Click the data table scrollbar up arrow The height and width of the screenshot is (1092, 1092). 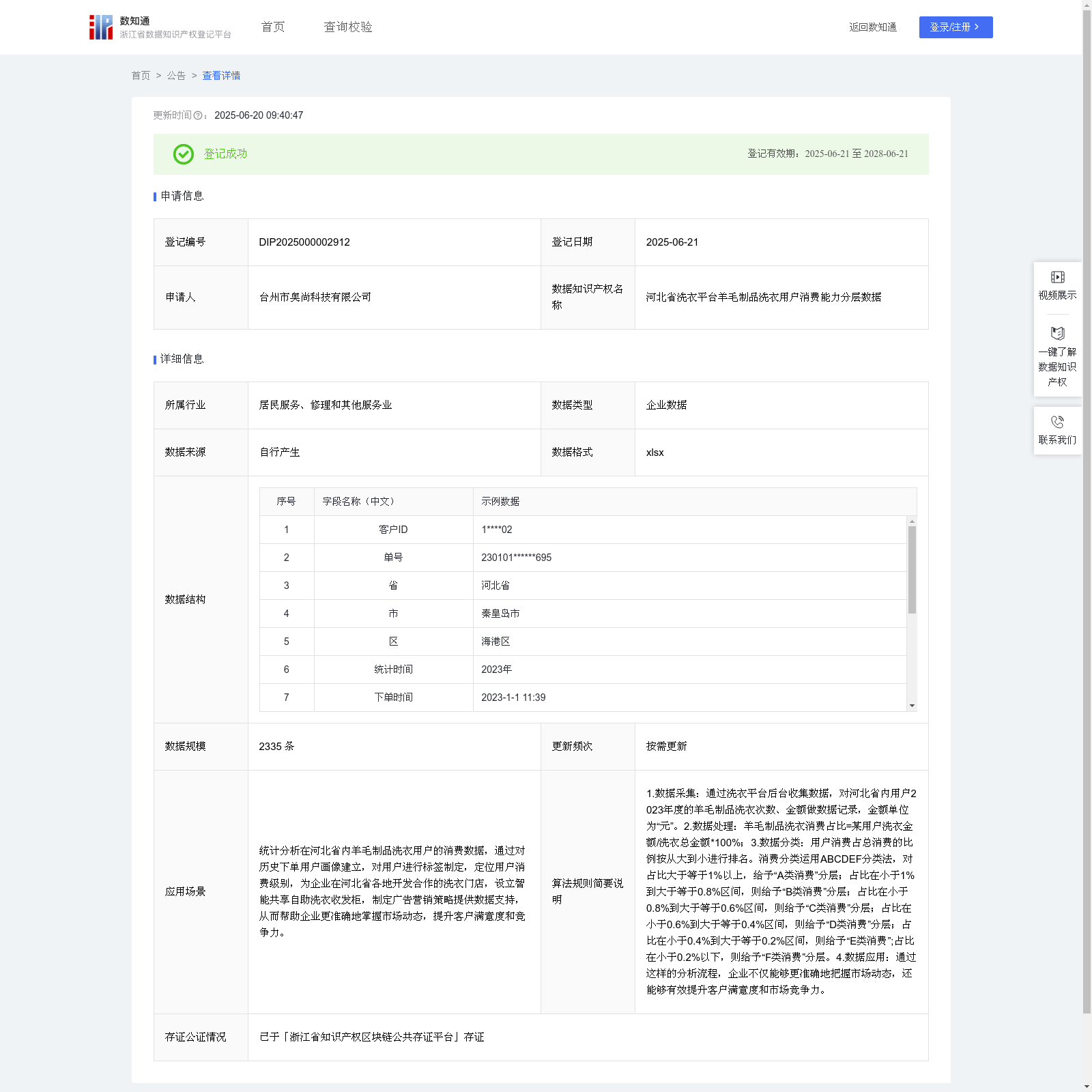912,521
